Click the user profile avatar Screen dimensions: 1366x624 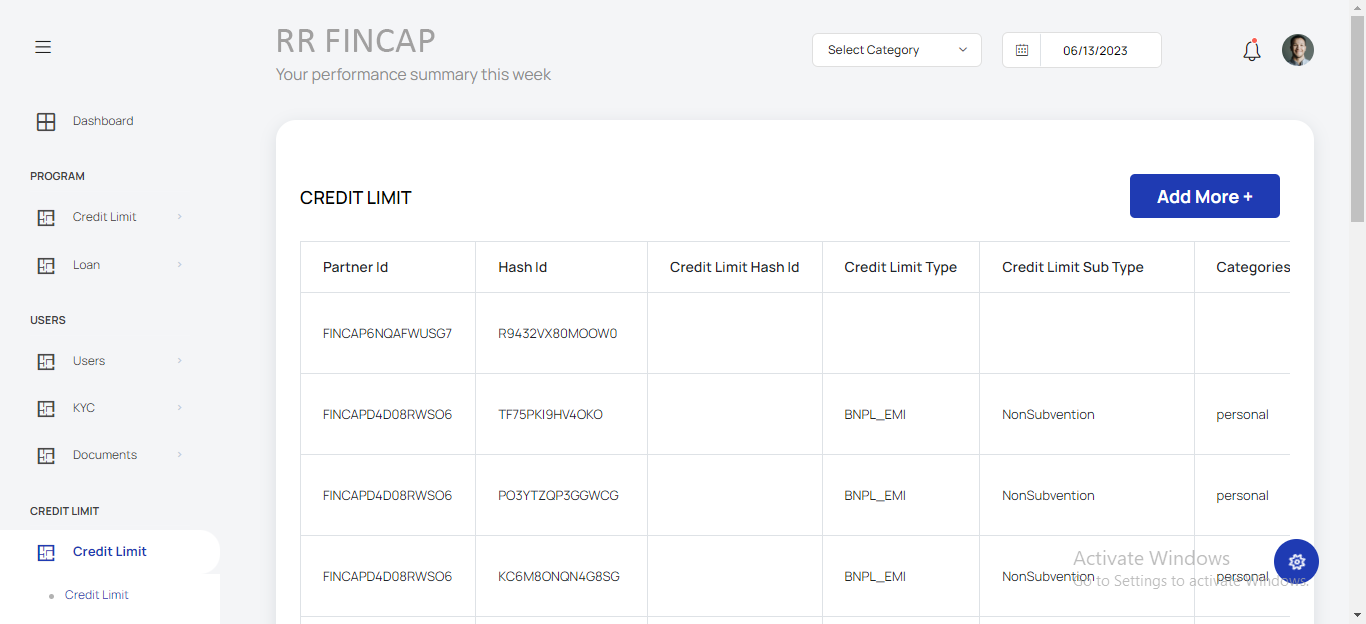[x=1297, y=50]
